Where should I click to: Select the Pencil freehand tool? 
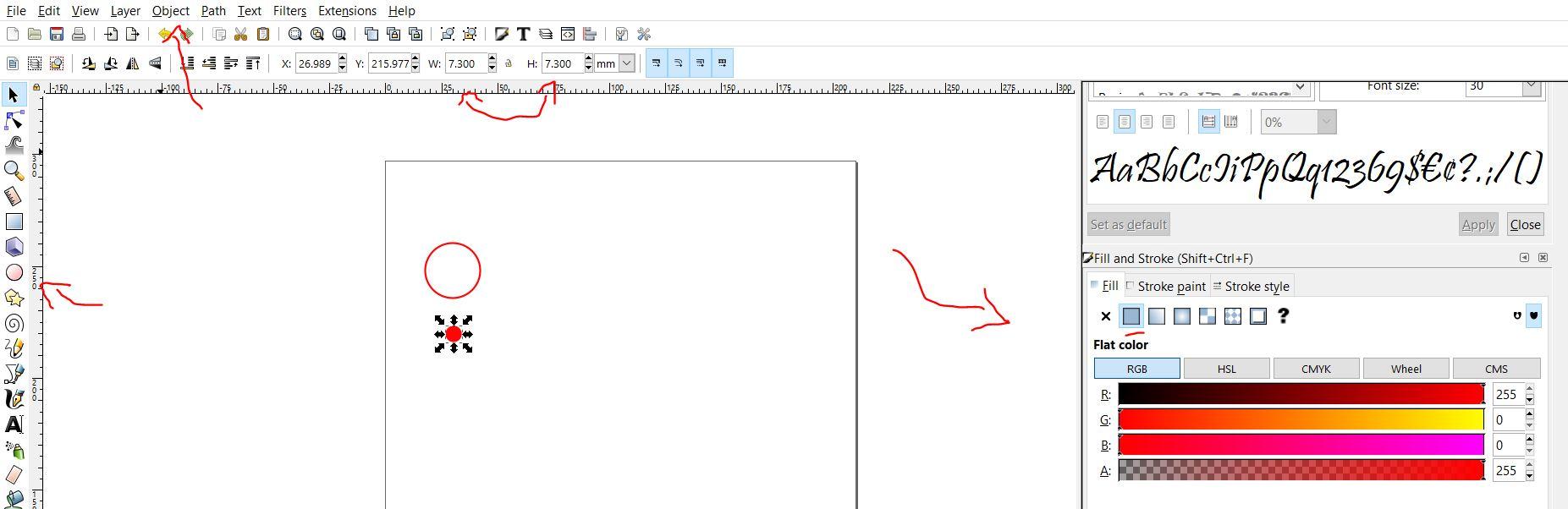click(14, 348)
